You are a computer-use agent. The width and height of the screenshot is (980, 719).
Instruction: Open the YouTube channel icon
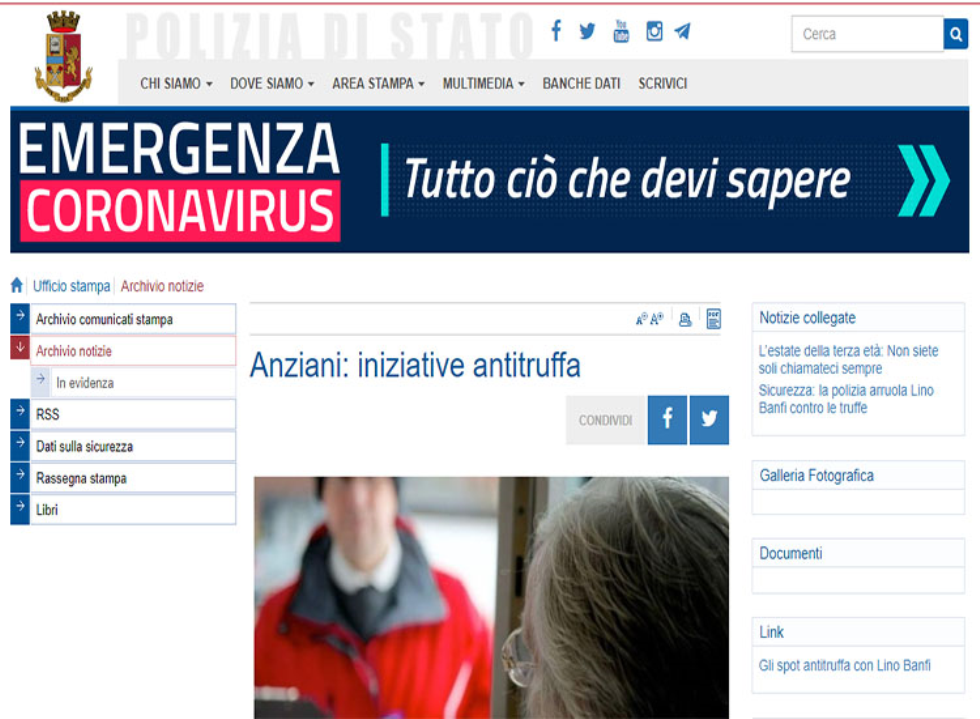coord(621,31)
